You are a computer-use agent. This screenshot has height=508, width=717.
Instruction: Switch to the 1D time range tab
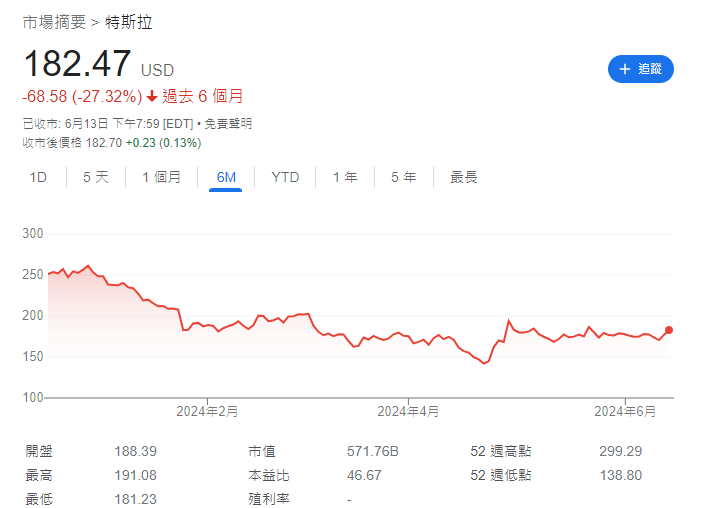pos(38,177)
